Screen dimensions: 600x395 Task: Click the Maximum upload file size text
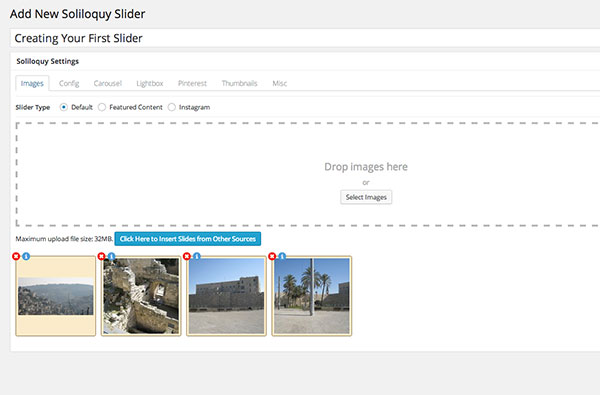(x=64, y=239)
